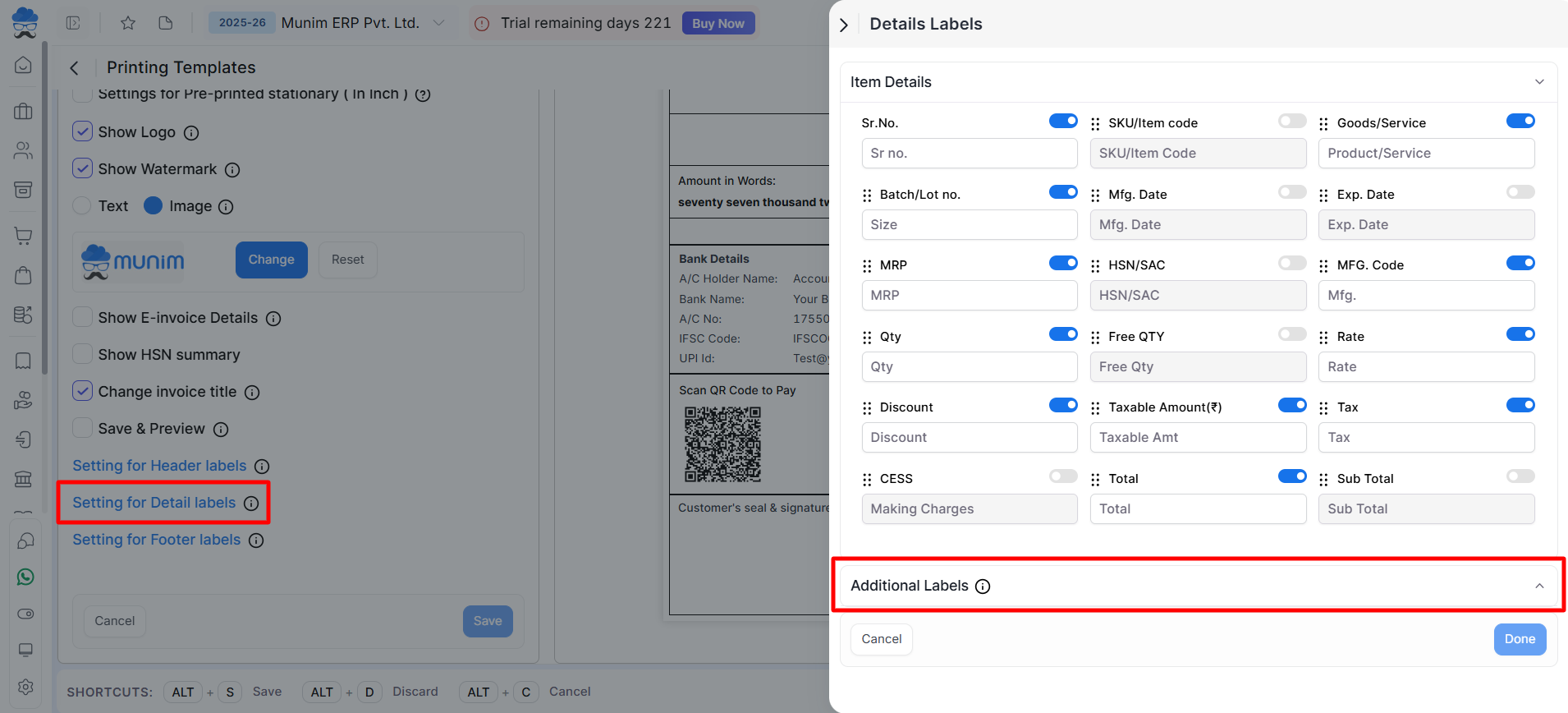The height and width of the screenshot is (713, 1568).
Task: Click the WhatsApp icon in the sidebar
Action: [25, 577]
